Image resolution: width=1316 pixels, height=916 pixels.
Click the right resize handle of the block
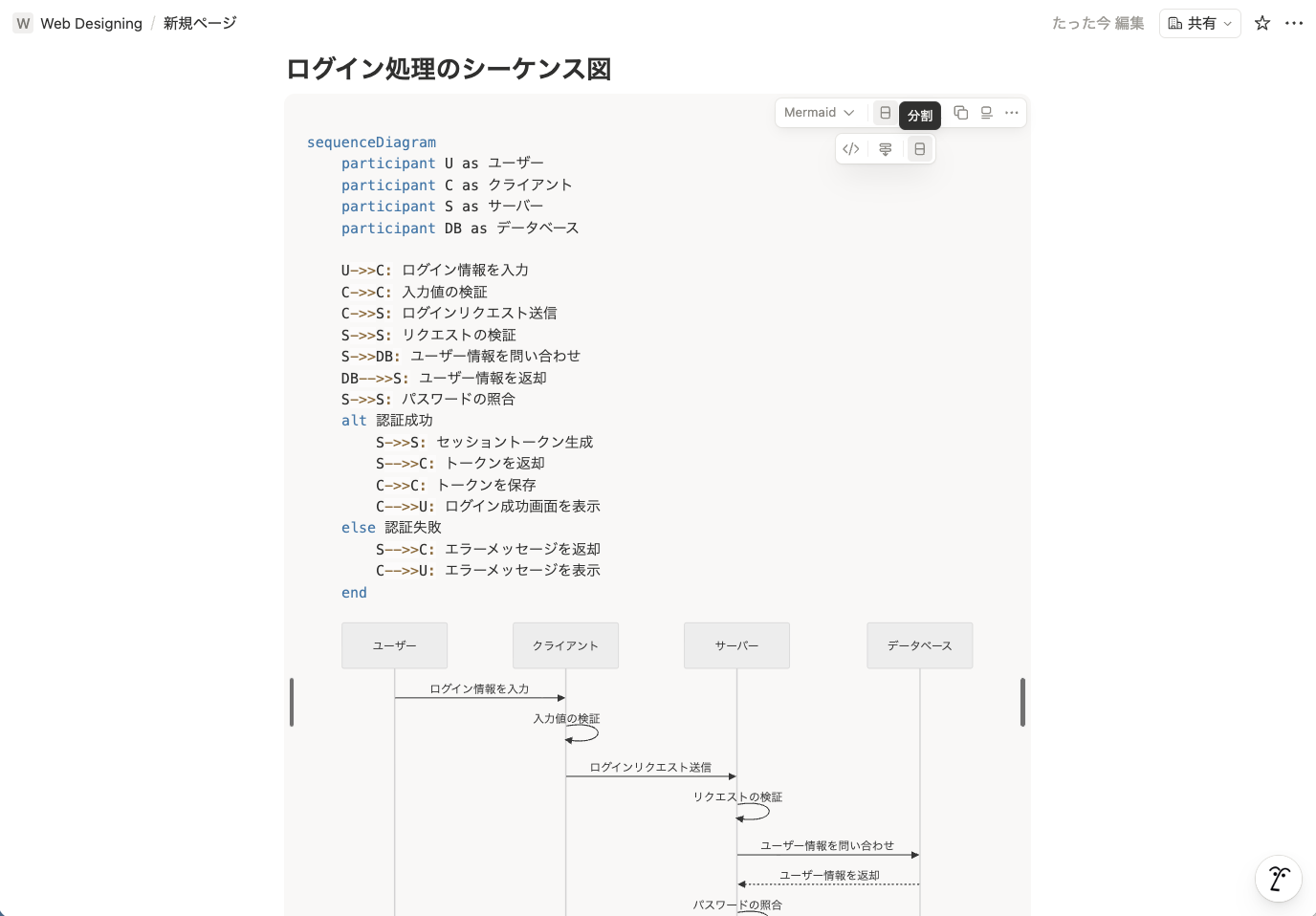pos(1022,702)
